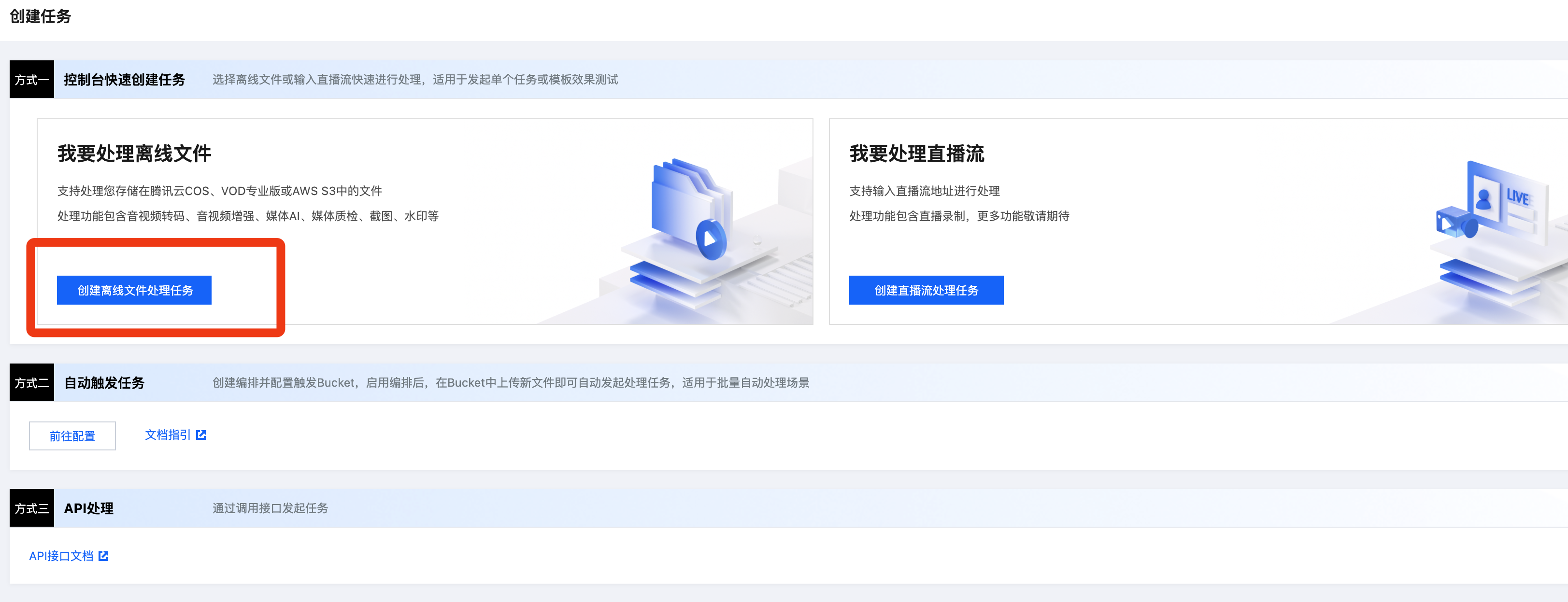
Task: Click the 创建任务 page title
Action: pyautogui.click(x=40, y=16)
